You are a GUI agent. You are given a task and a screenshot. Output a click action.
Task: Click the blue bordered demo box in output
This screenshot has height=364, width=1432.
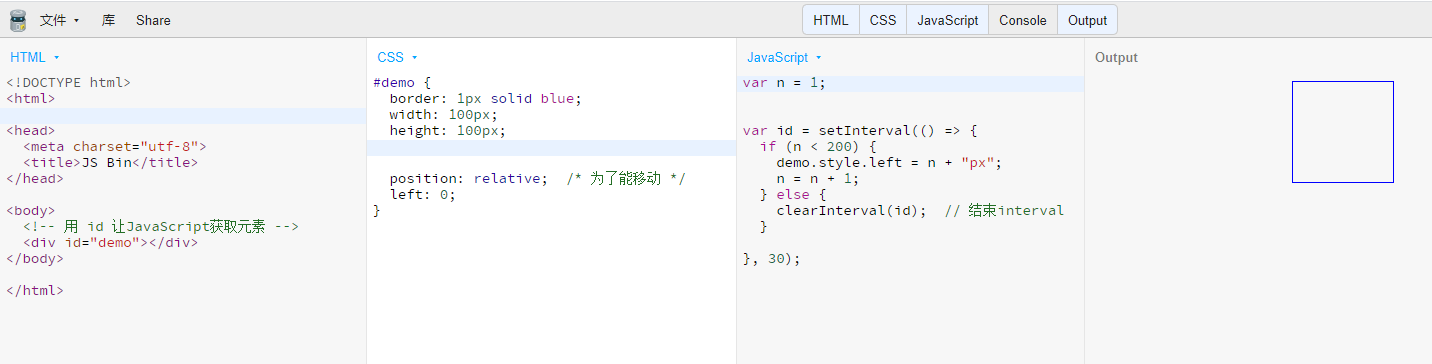(1343, 132)
